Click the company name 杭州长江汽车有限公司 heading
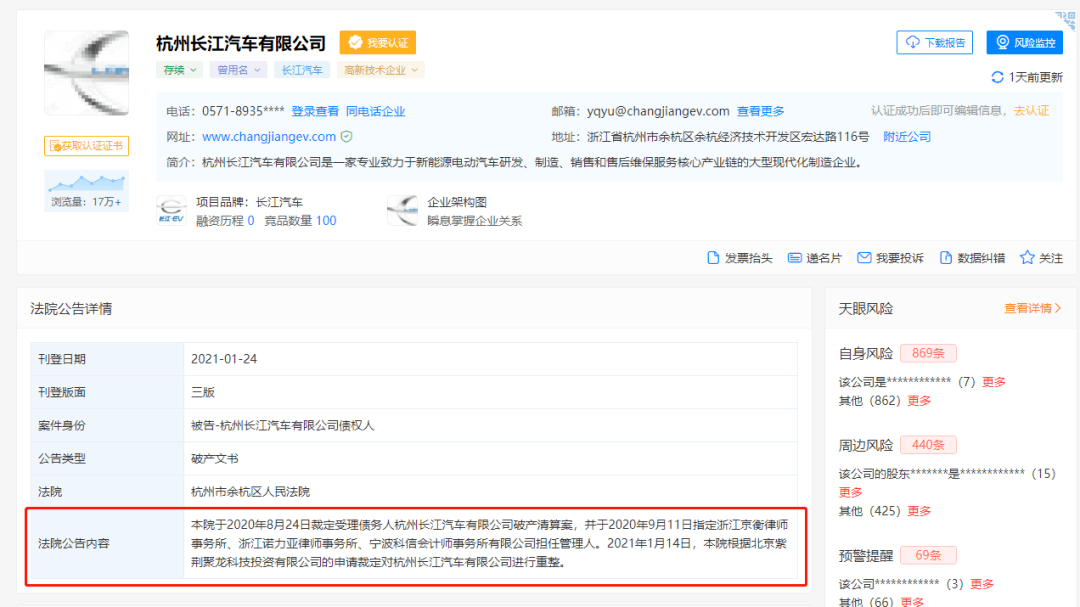Screen dimensions: 1080x607 [240, 43]
